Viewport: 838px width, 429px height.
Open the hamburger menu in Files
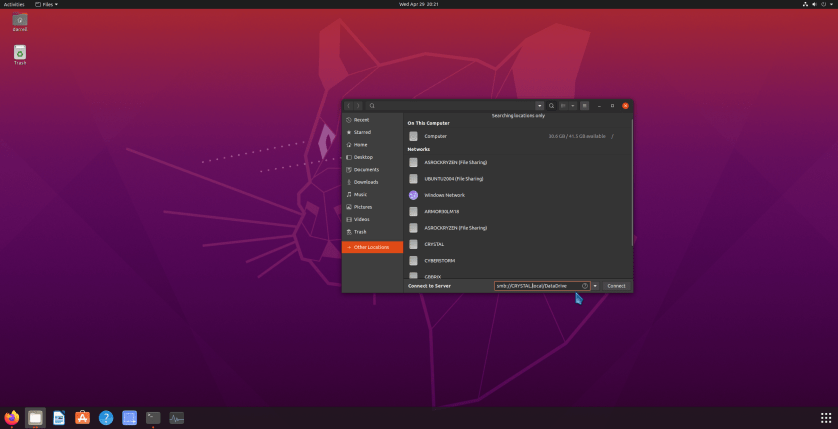(x=585, y=105)
